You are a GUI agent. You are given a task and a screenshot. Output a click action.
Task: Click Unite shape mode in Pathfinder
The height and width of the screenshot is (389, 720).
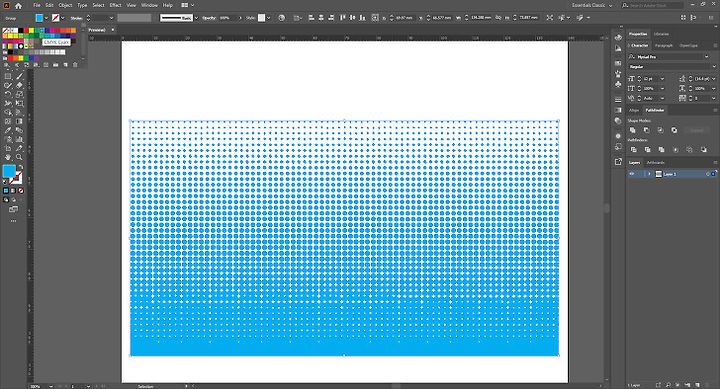click(x=632, y=130)
